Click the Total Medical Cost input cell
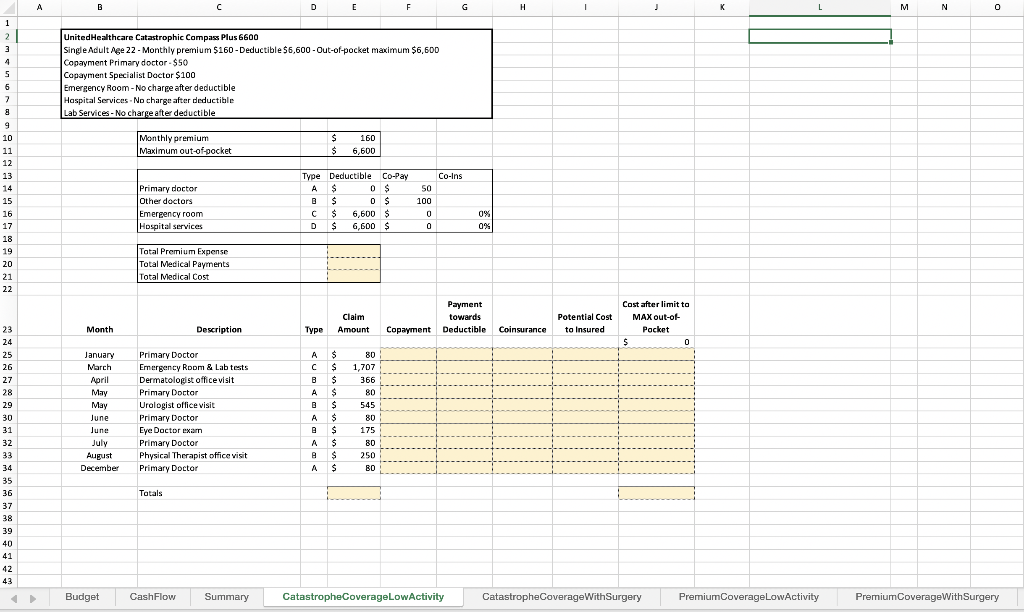Image resolution: width=1024 pixels, height=612 pixels. click(x=353, y=276)
